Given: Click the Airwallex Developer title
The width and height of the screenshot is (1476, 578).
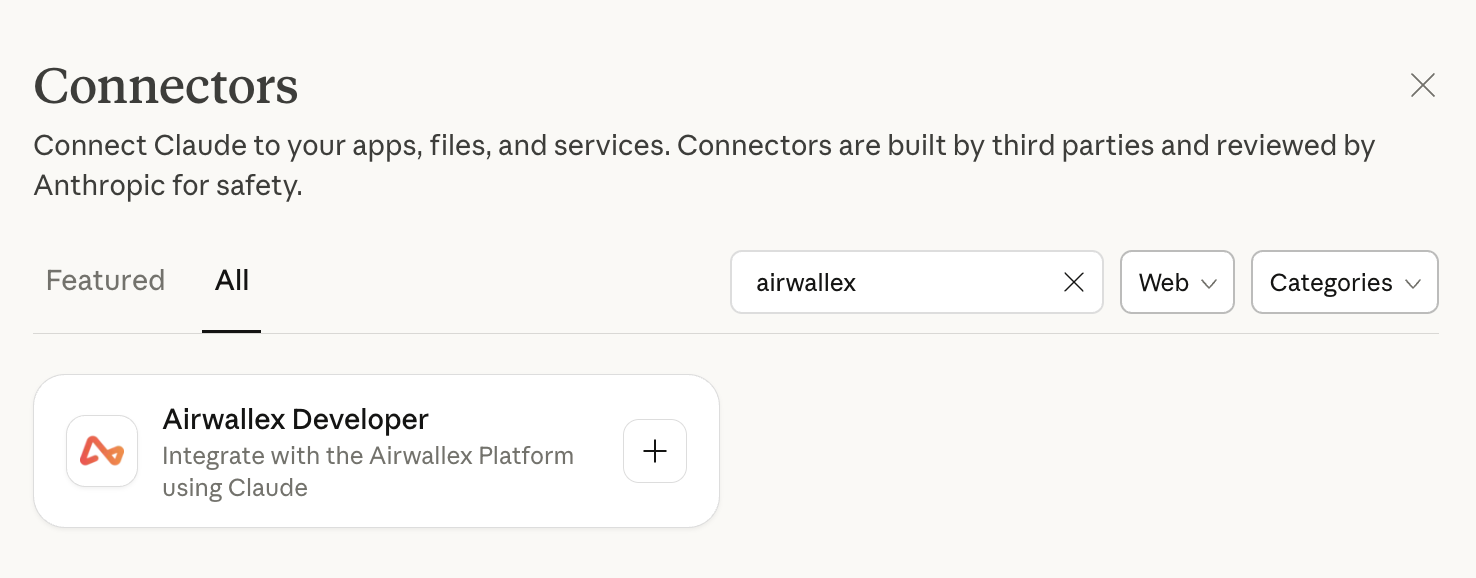Looking at the screenshot, I should coord(295,419).
